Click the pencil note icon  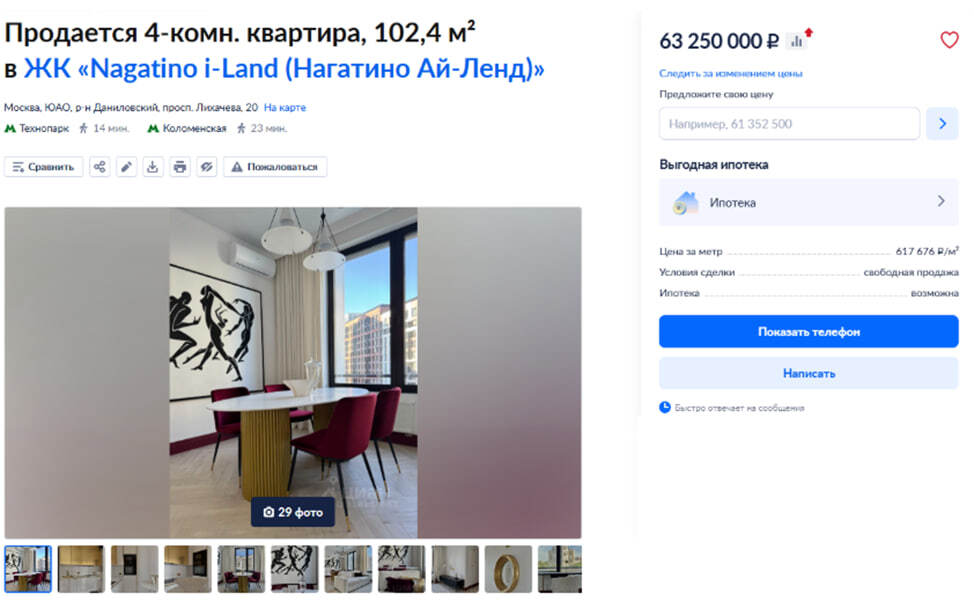coord(126,166)
